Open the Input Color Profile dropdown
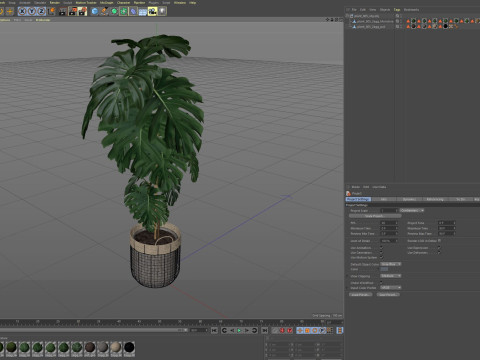Viewport: 480px width, 360px height. 391,288
